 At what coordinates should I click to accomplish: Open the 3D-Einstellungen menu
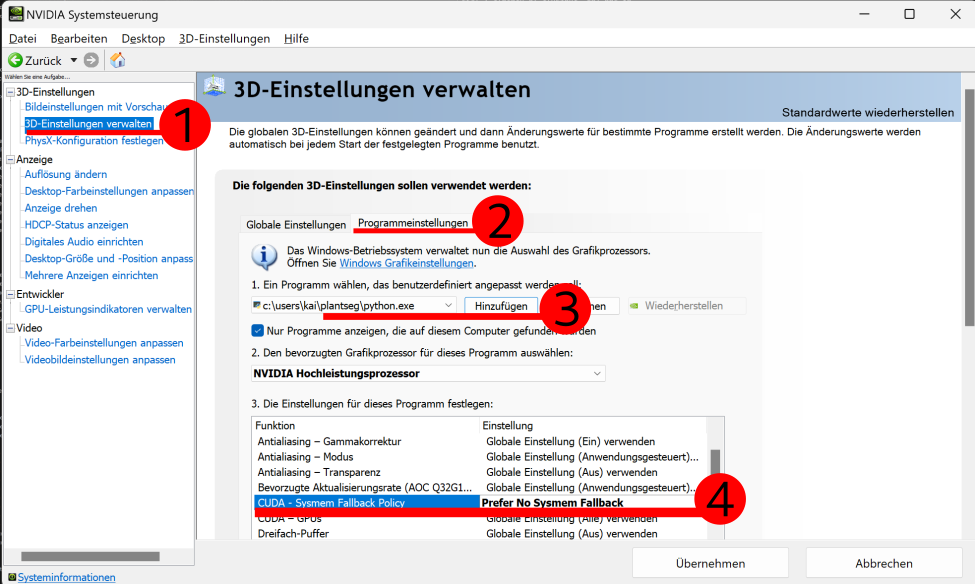pos(224,38)
